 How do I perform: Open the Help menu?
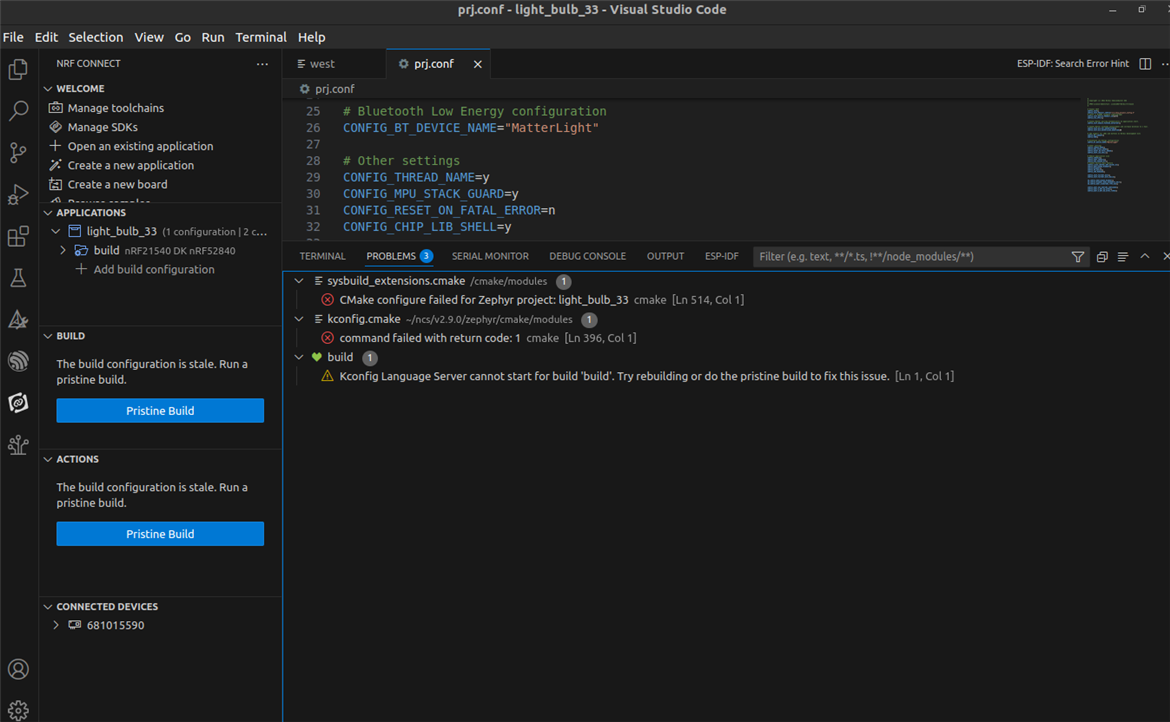pyautogui.click(x=311, y=37)
